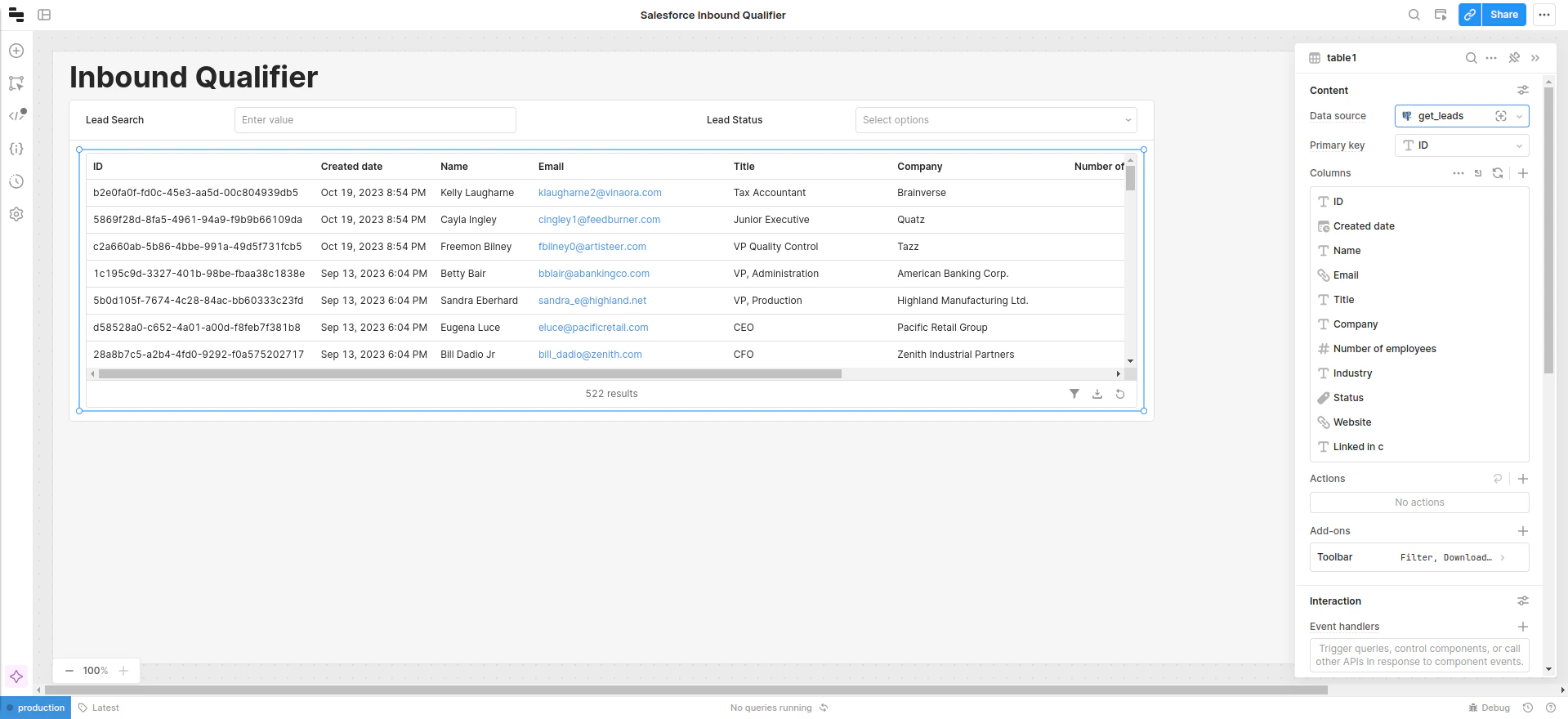
Task: Zoom in with the plus button
Action: click(x=123, y=671)
